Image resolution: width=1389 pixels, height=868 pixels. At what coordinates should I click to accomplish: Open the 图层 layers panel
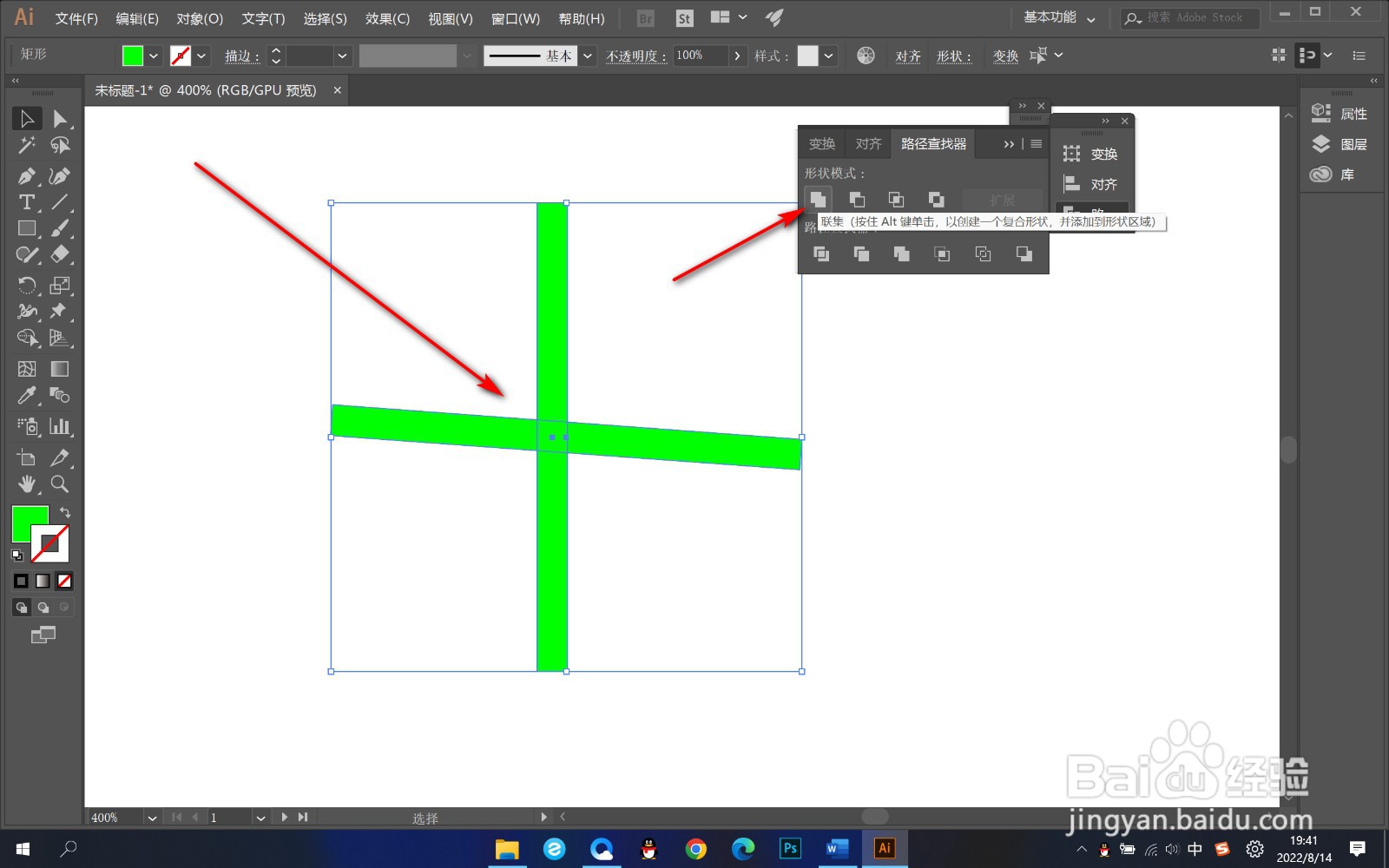coord(1340,144)
